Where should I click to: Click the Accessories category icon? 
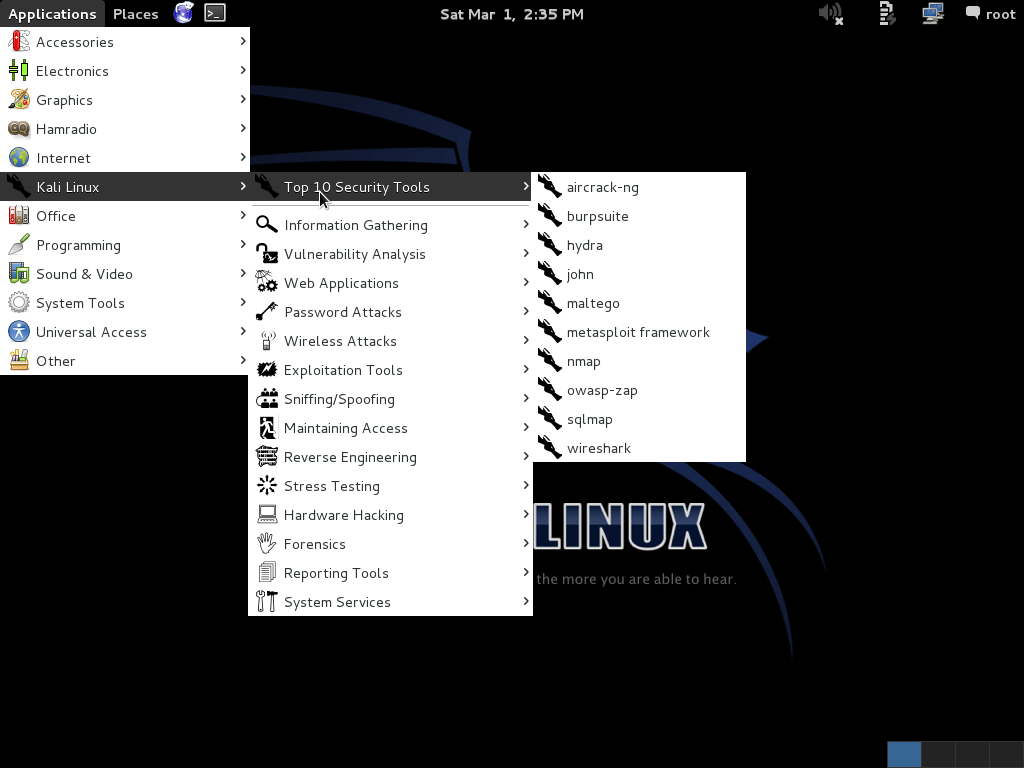[x=19, y=42]
